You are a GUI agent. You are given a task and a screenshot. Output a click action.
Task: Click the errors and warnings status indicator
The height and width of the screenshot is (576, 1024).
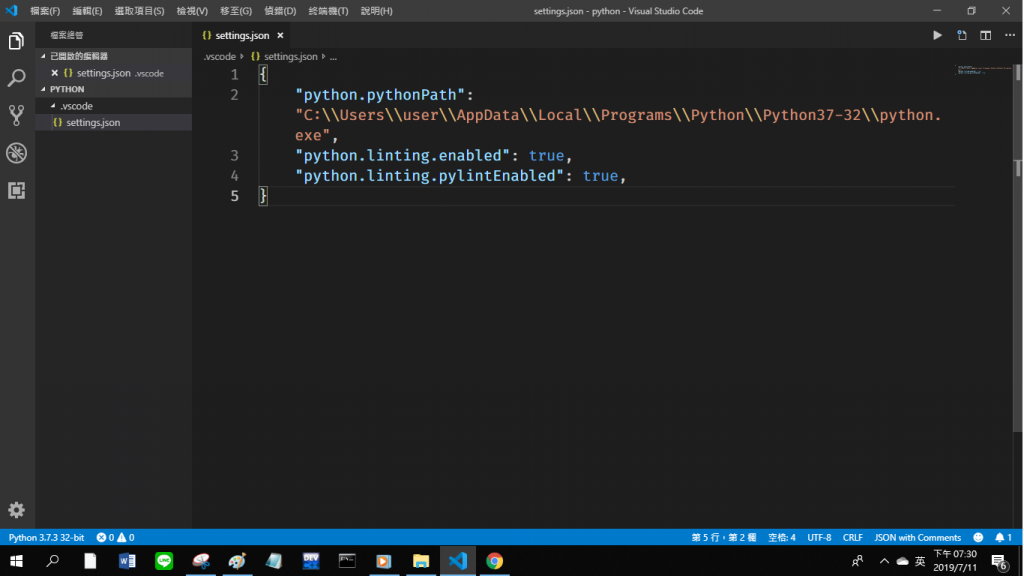(116, 537)
